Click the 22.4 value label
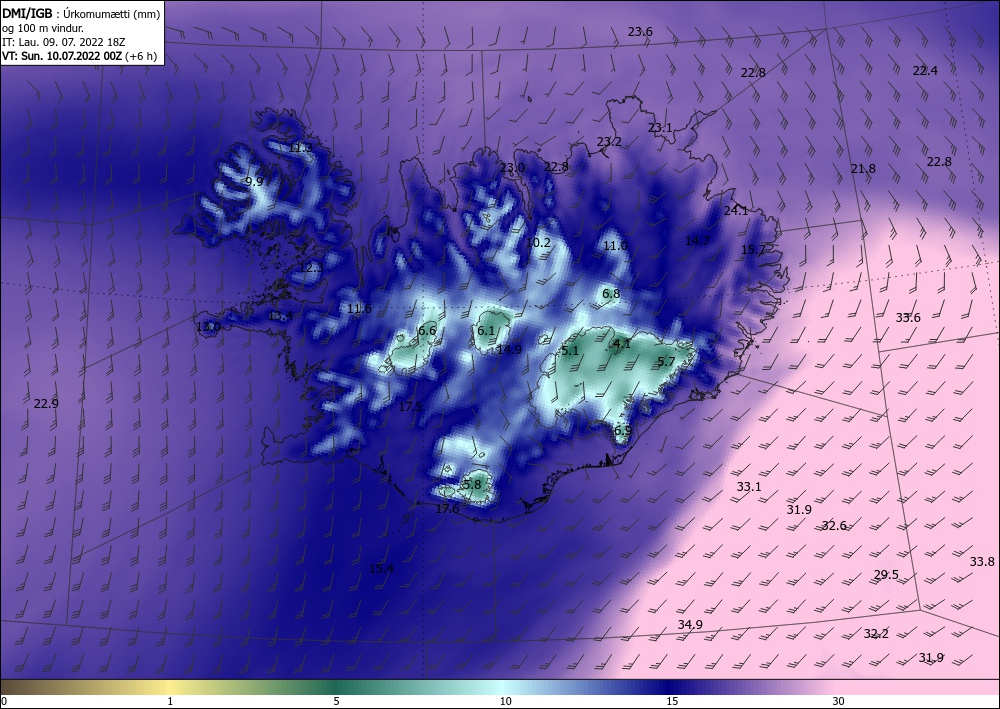 pyautogui.click(x=925, y=71)
